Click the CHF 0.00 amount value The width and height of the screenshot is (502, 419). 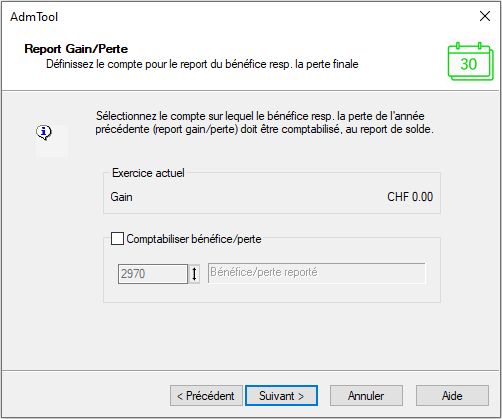[410, 197]
